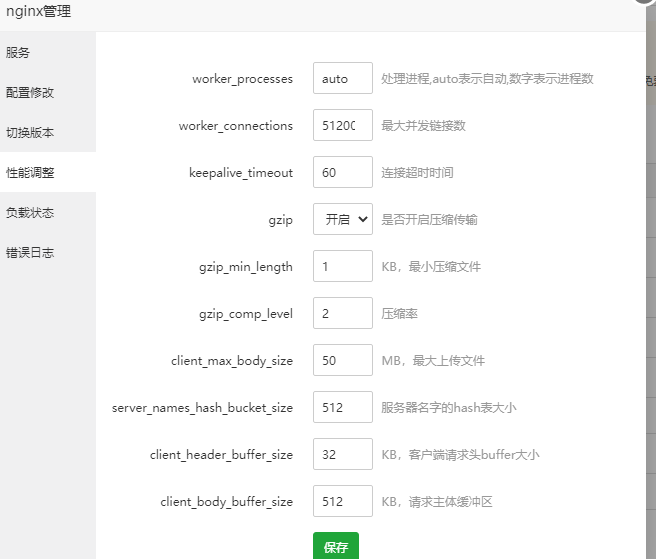Click the hint 处理进程,auto表示自动,数字表示进程数

(487, 79)
